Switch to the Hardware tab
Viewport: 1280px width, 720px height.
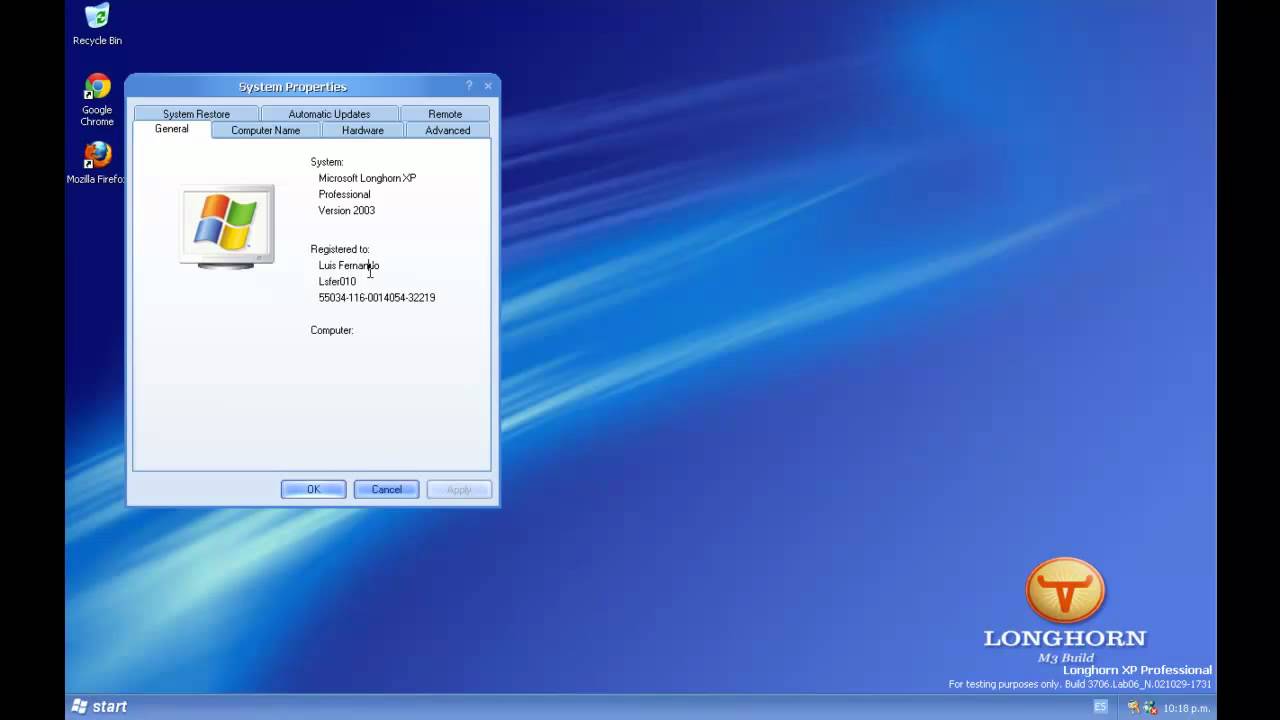click(363, 130)
